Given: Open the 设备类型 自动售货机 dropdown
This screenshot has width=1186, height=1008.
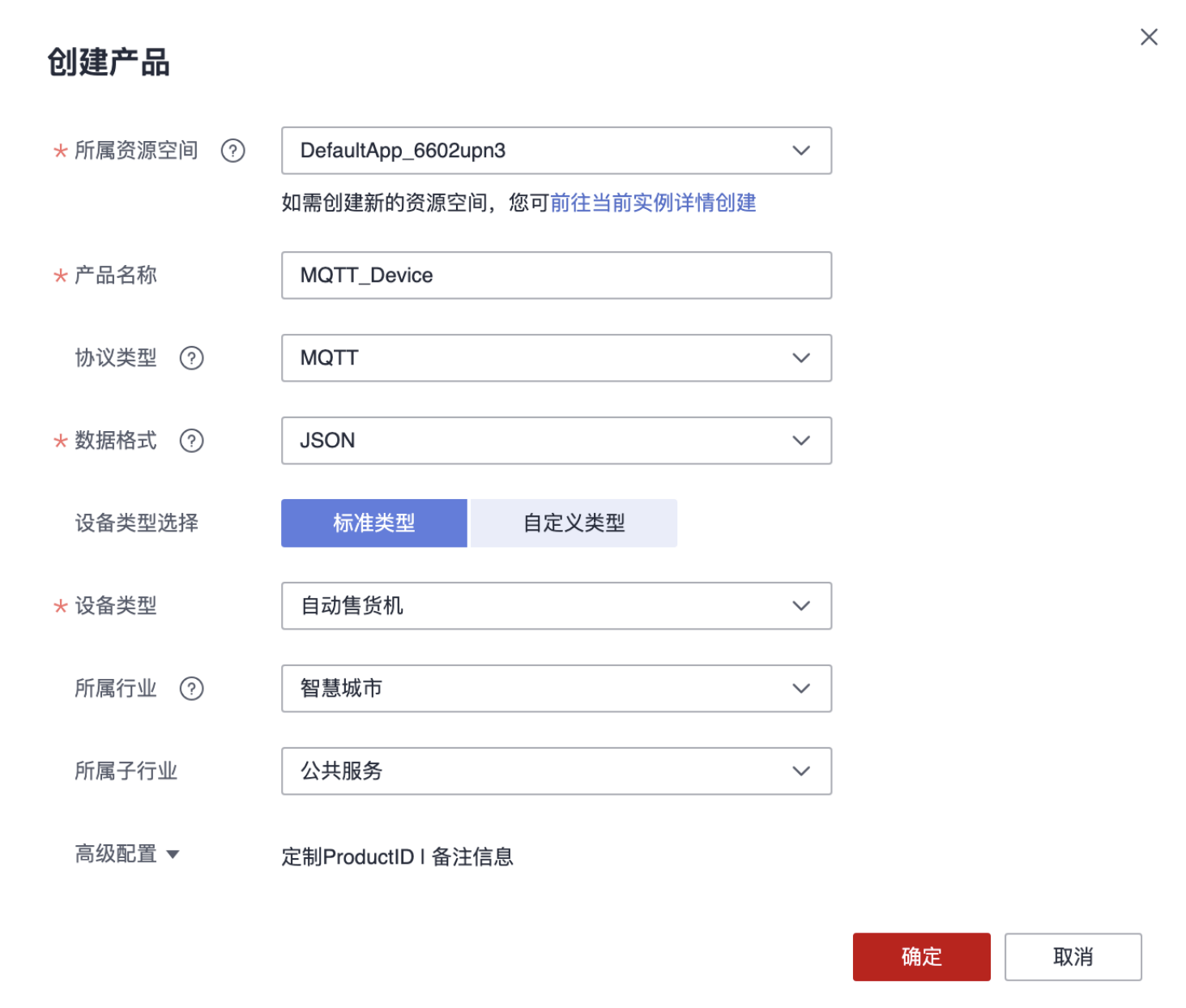Looking at the screenshot, I should tap(557, 606).
